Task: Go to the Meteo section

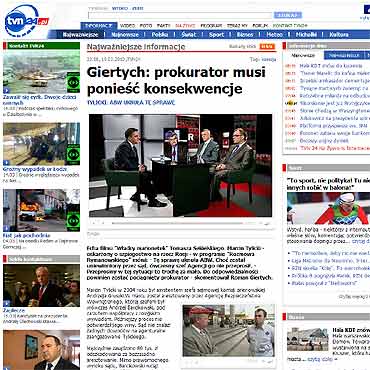Action: (274, 35)
